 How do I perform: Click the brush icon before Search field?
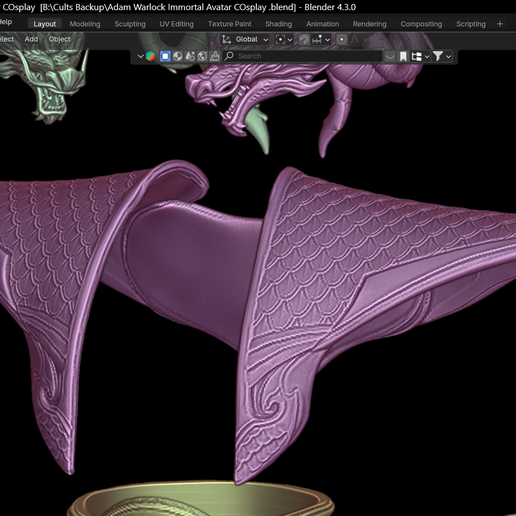[x=215, y=56]
